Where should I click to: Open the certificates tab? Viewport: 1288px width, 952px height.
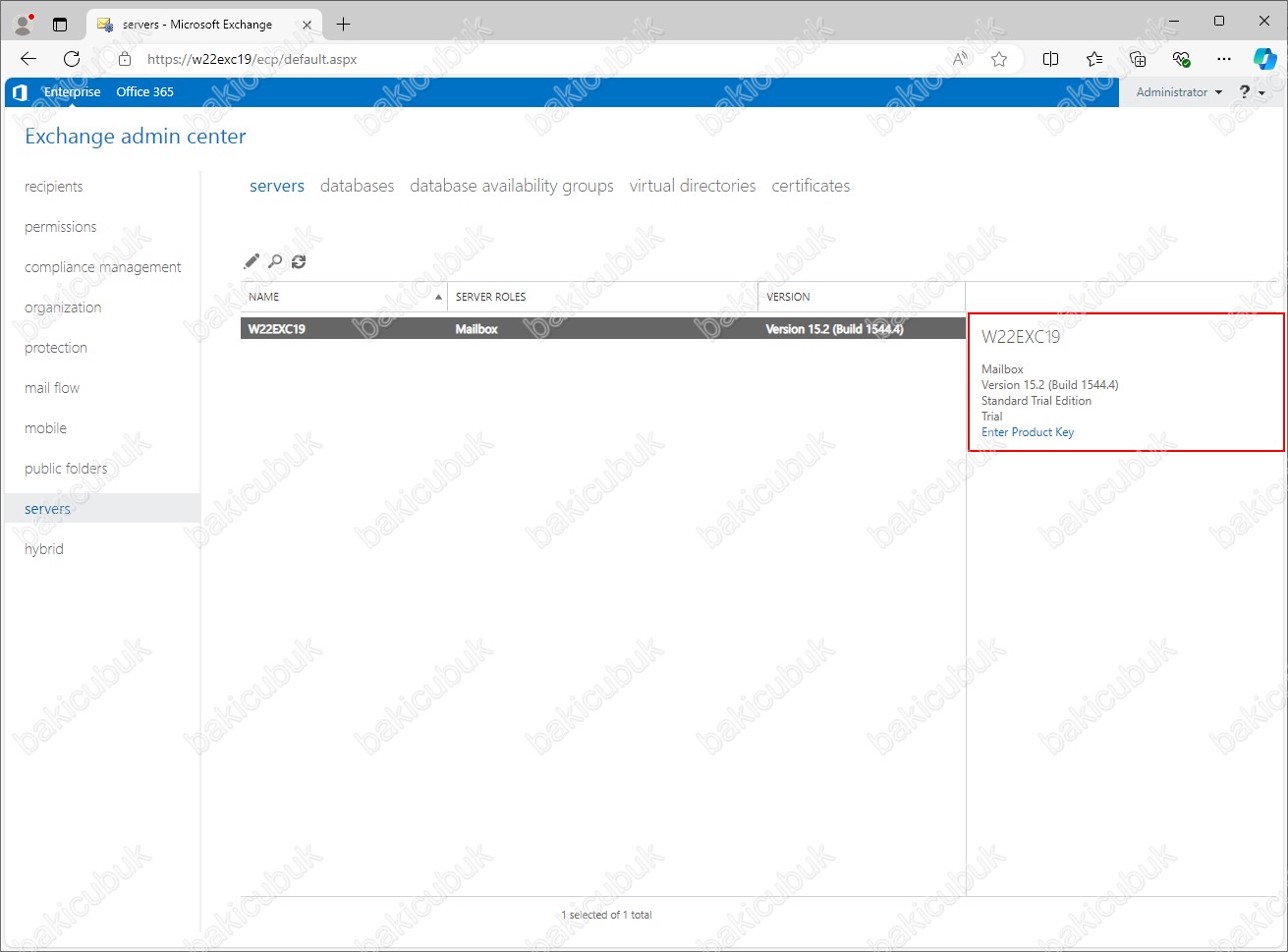[811, 186]
